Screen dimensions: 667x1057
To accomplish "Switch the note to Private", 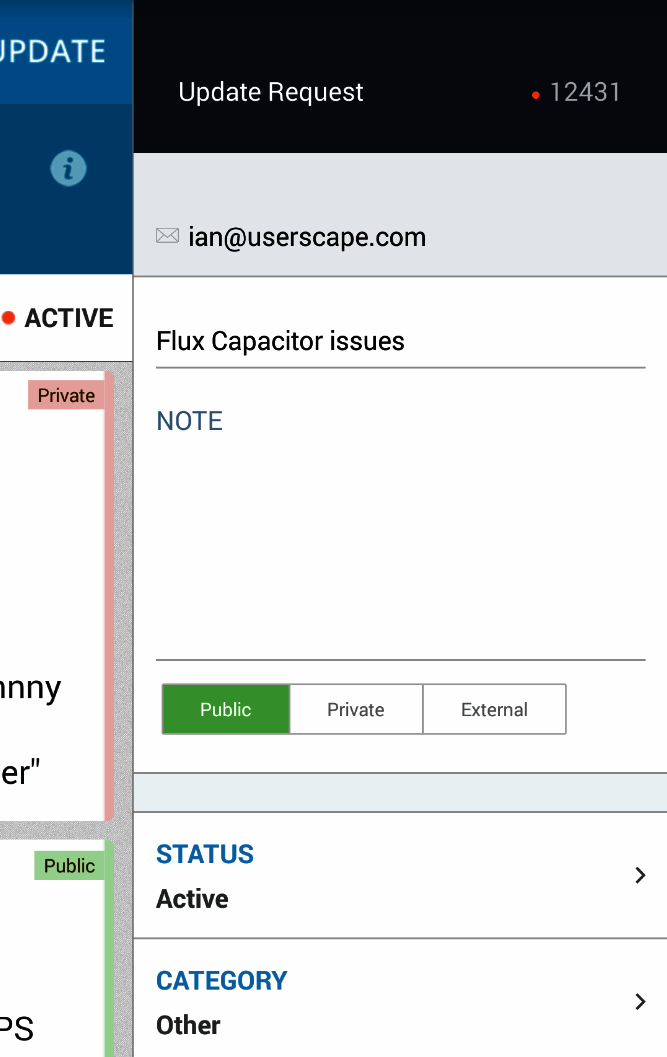I will click(x=356, y=709).
